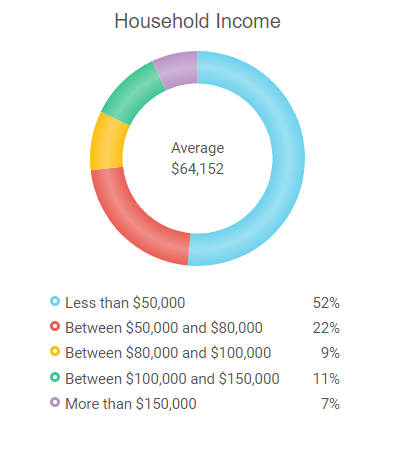Screen dimensions: 396x451
Task: Click 'Between $80,000 and $100,000' legend label
Action: 168,353
